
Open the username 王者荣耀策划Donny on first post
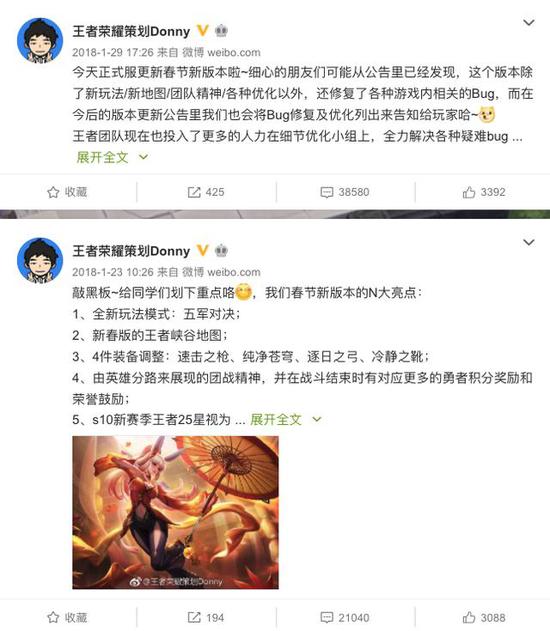click(x=131, y=31)
